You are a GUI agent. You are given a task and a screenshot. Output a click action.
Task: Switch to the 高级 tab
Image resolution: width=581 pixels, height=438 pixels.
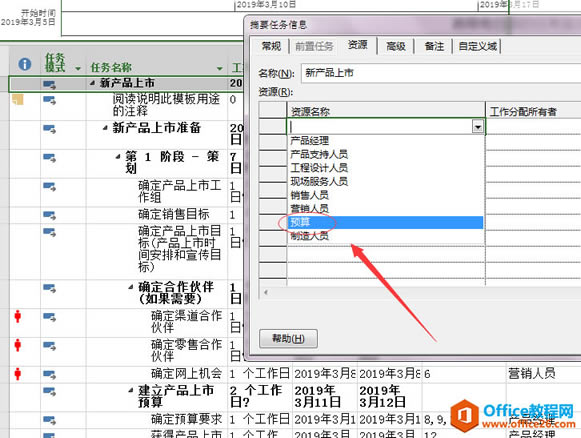click(x=396, y=46)
